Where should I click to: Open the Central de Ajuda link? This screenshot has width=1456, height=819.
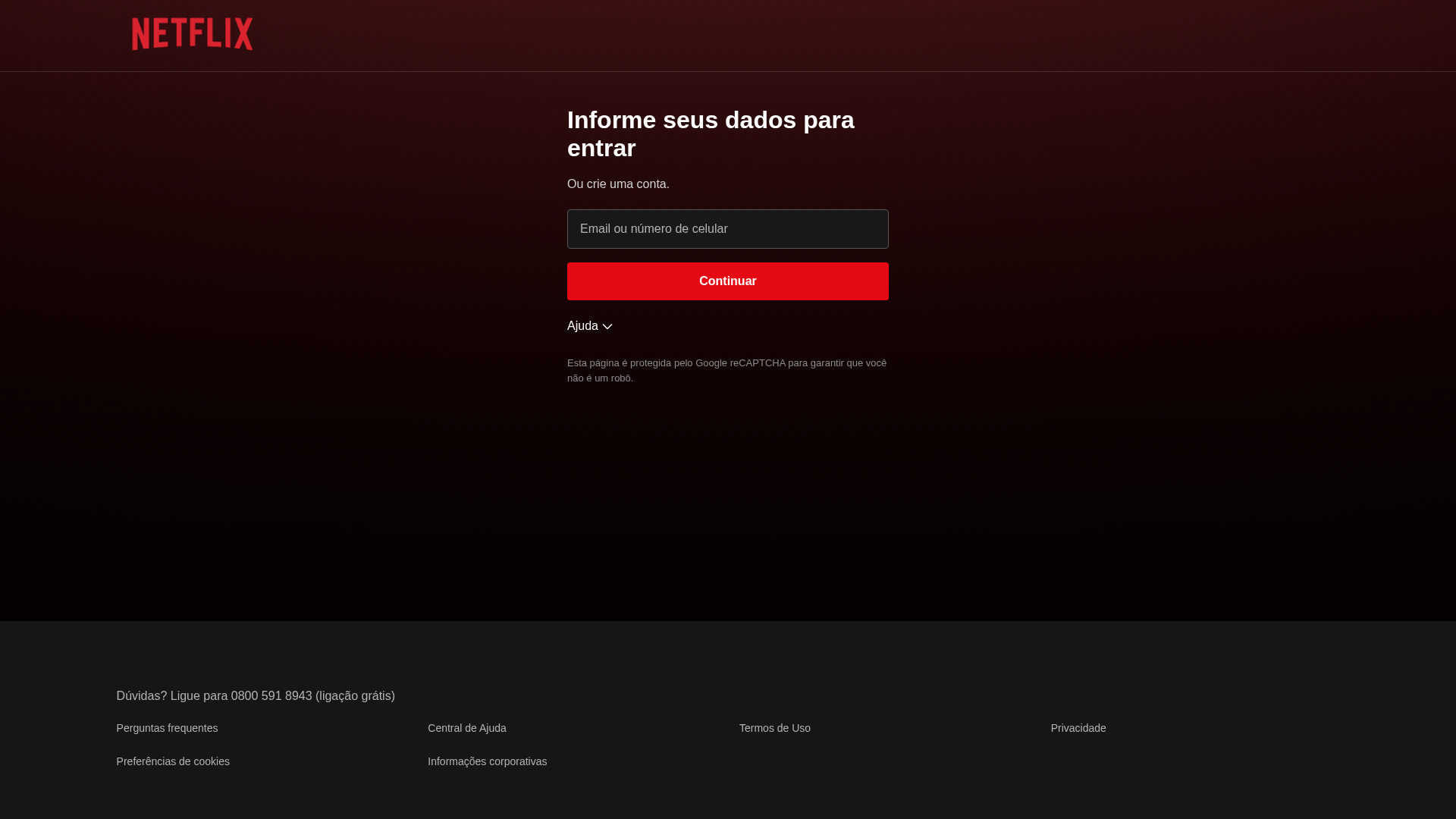pos(467,728)
